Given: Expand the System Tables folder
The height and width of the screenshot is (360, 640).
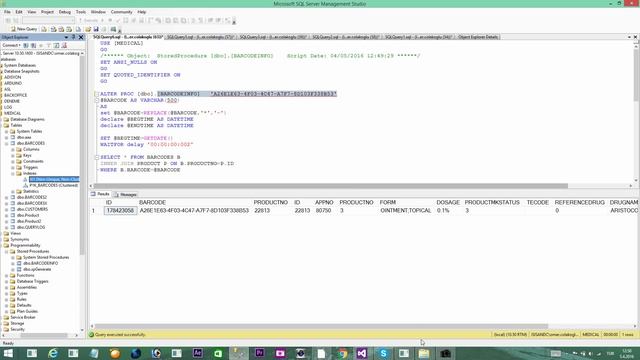Looking at the screenshot, I should tap(7, 131).
